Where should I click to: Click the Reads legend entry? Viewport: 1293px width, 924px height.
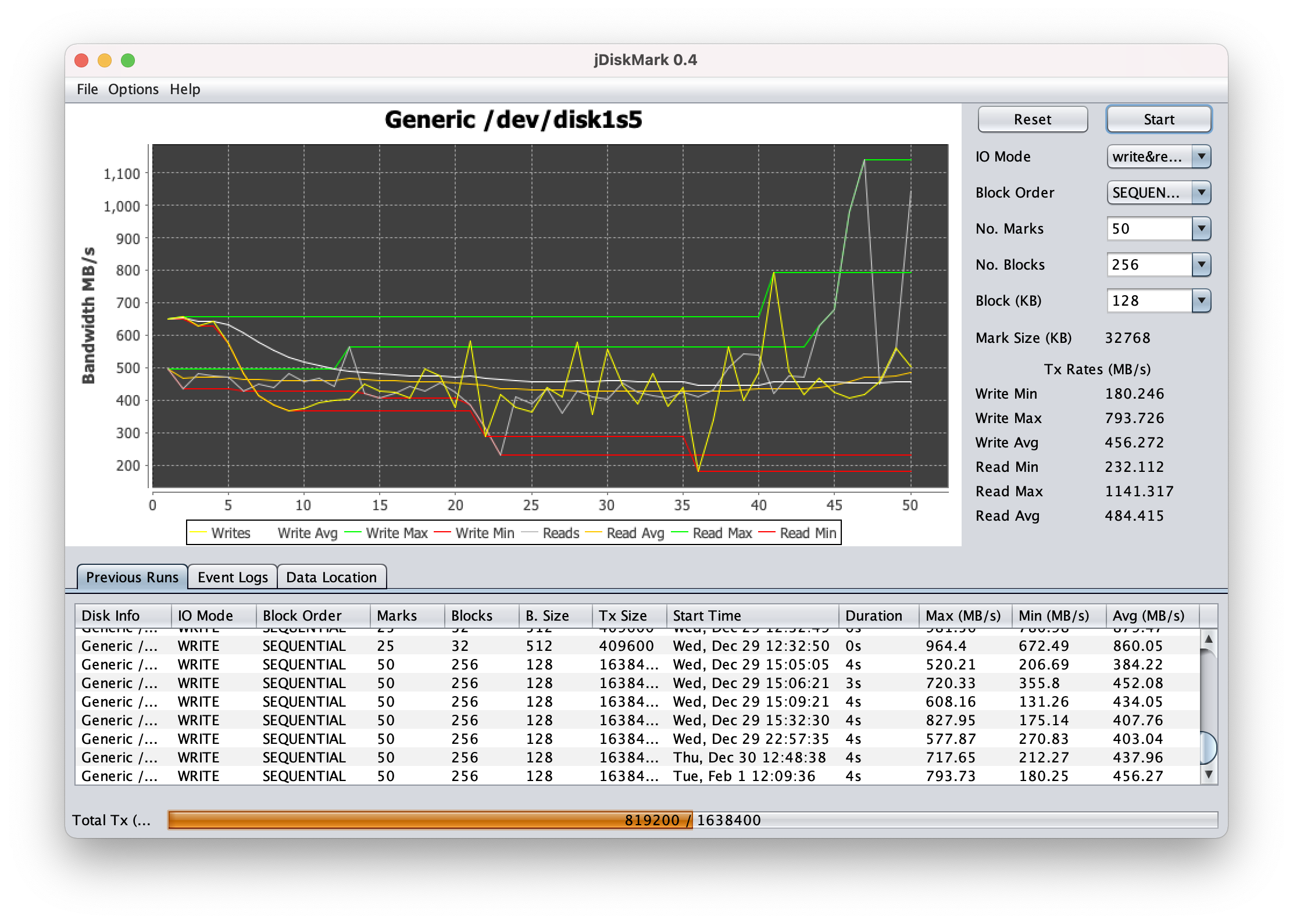click(x=551, y=533)
